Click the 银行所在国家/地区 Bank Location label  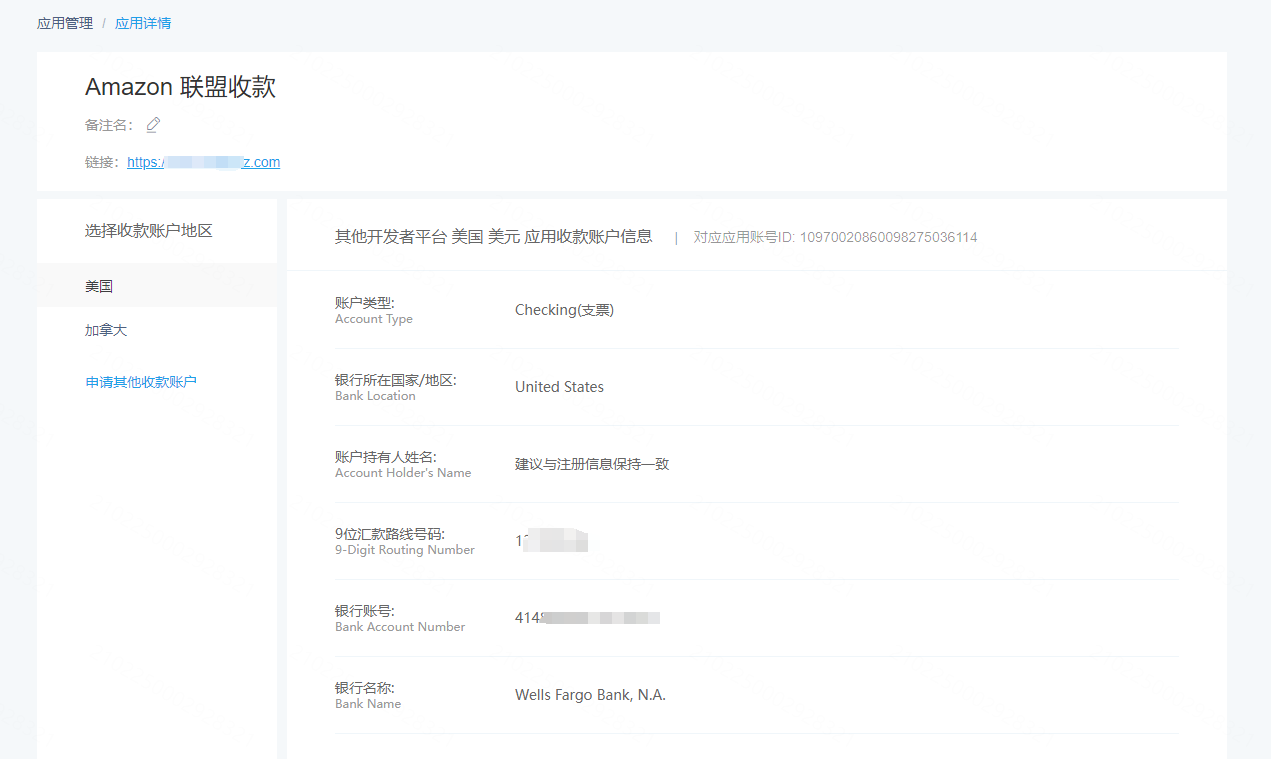coord(395,387)
